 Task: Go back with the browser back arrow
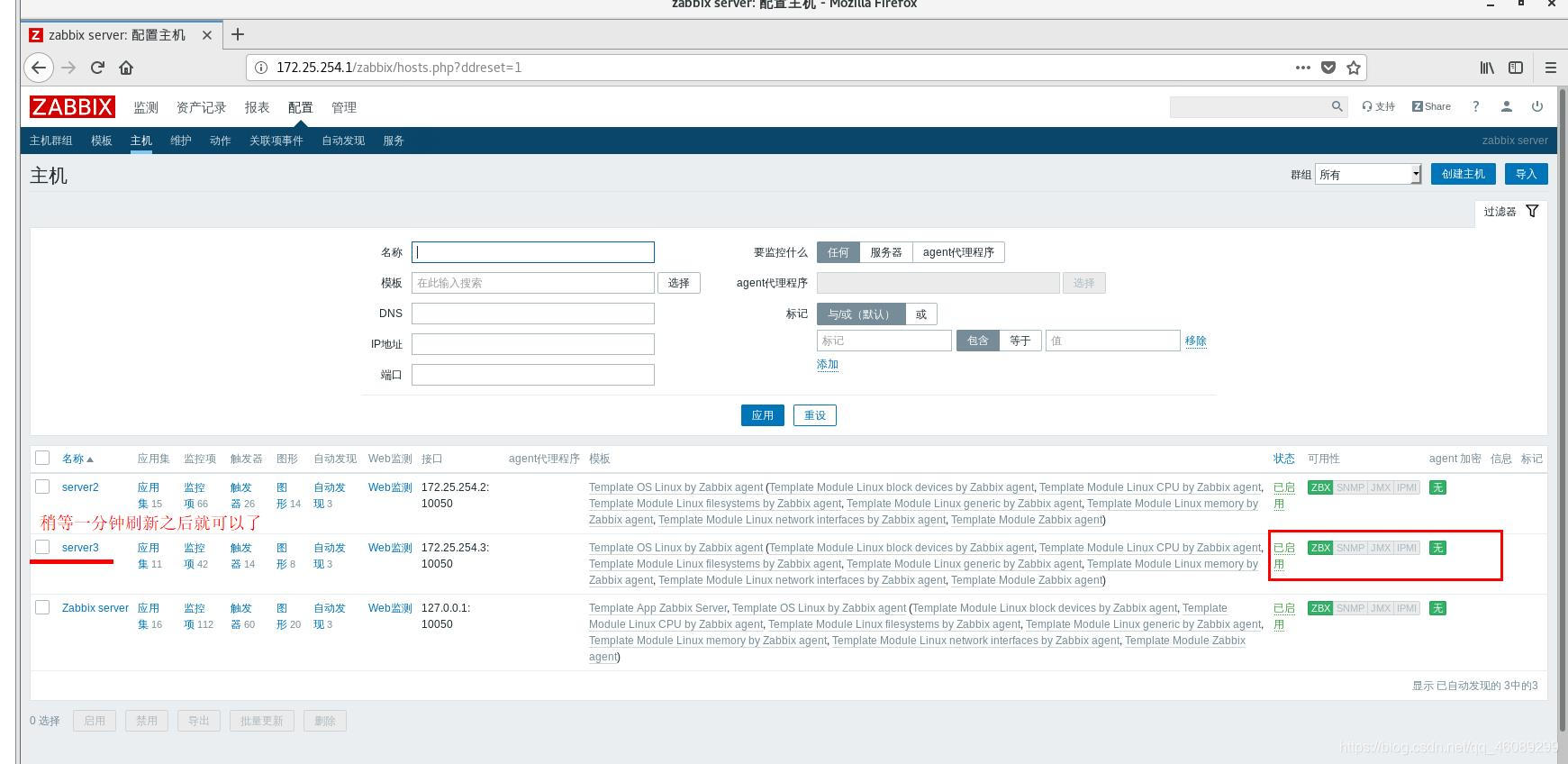(x=37, y=68)
